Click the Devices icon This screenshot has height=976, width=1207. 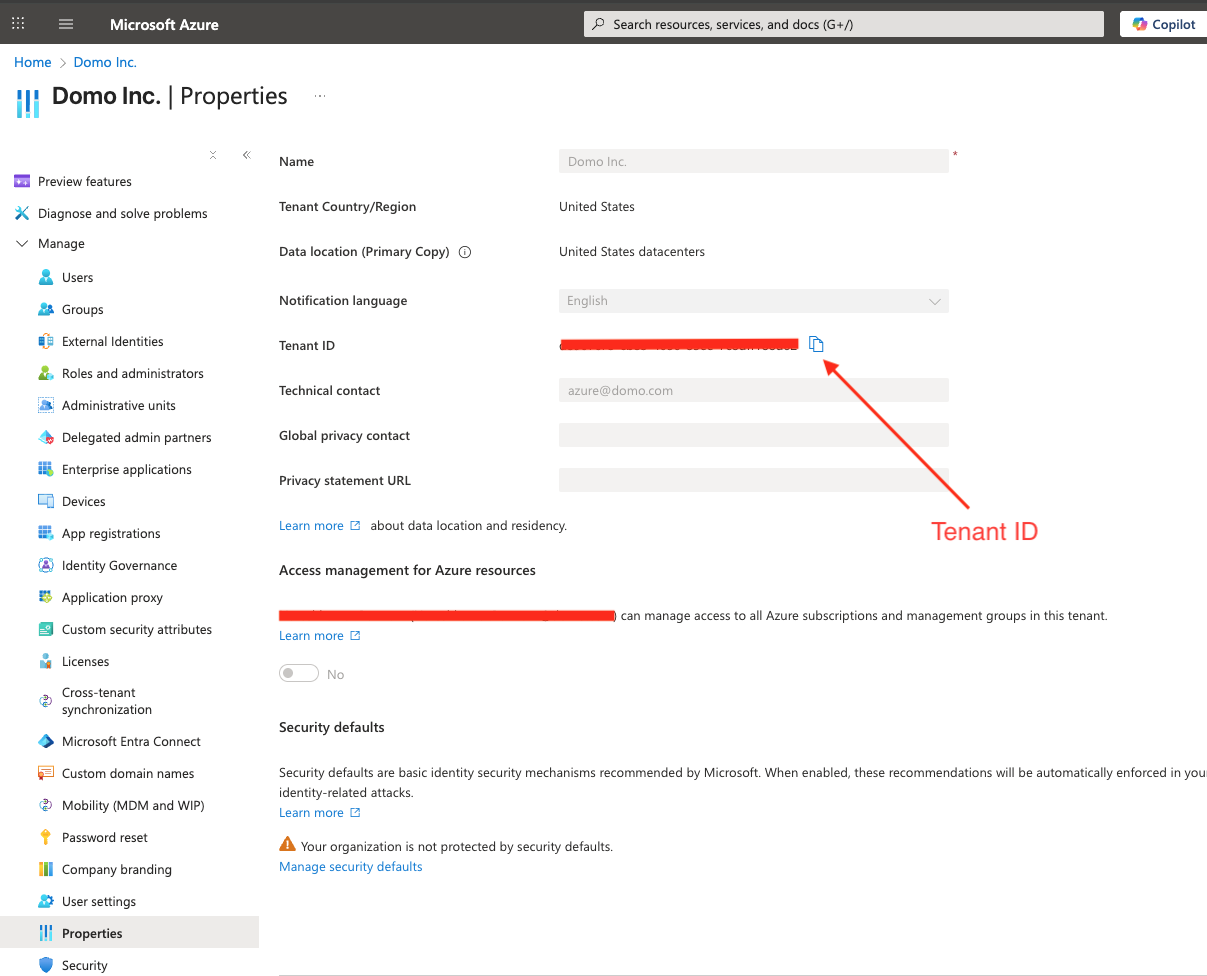pos(46,501)
